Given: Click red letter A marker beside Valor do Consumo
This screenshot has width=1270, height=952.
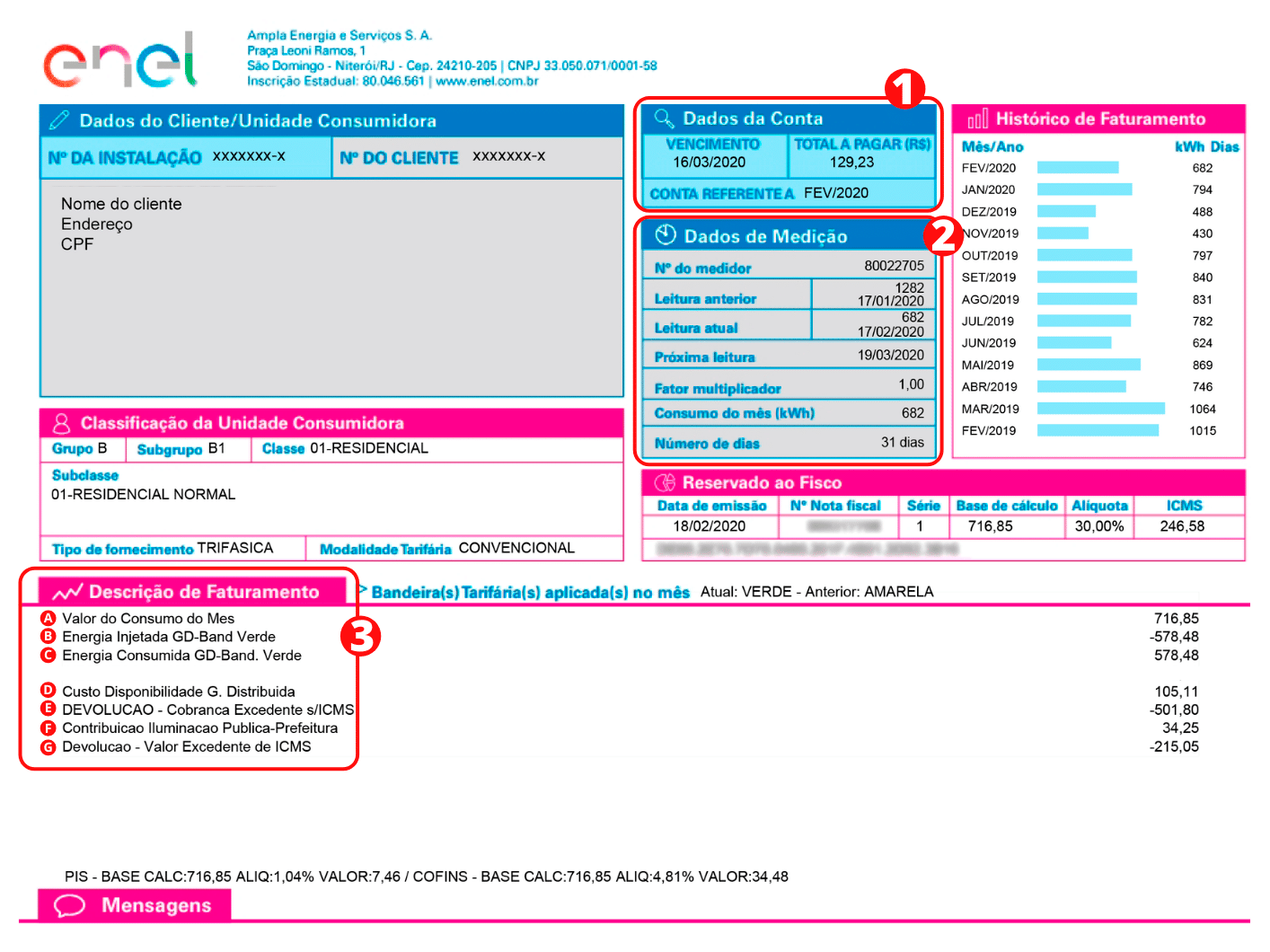Looking at the screenshot, I should (x=49, y=618).
